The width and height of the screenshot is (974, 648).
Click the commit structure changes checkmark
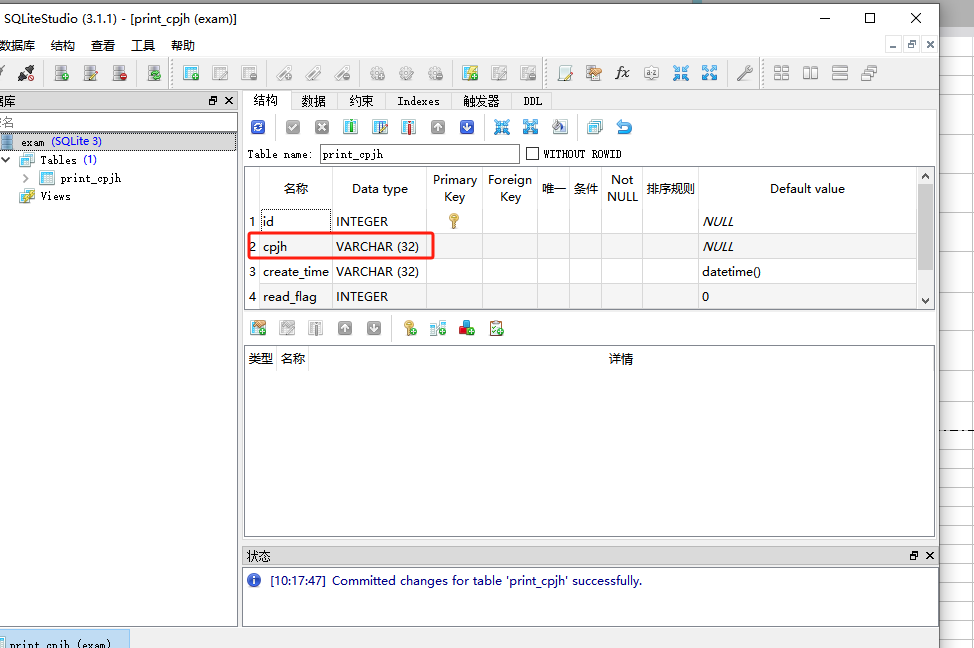click(293, 127)
